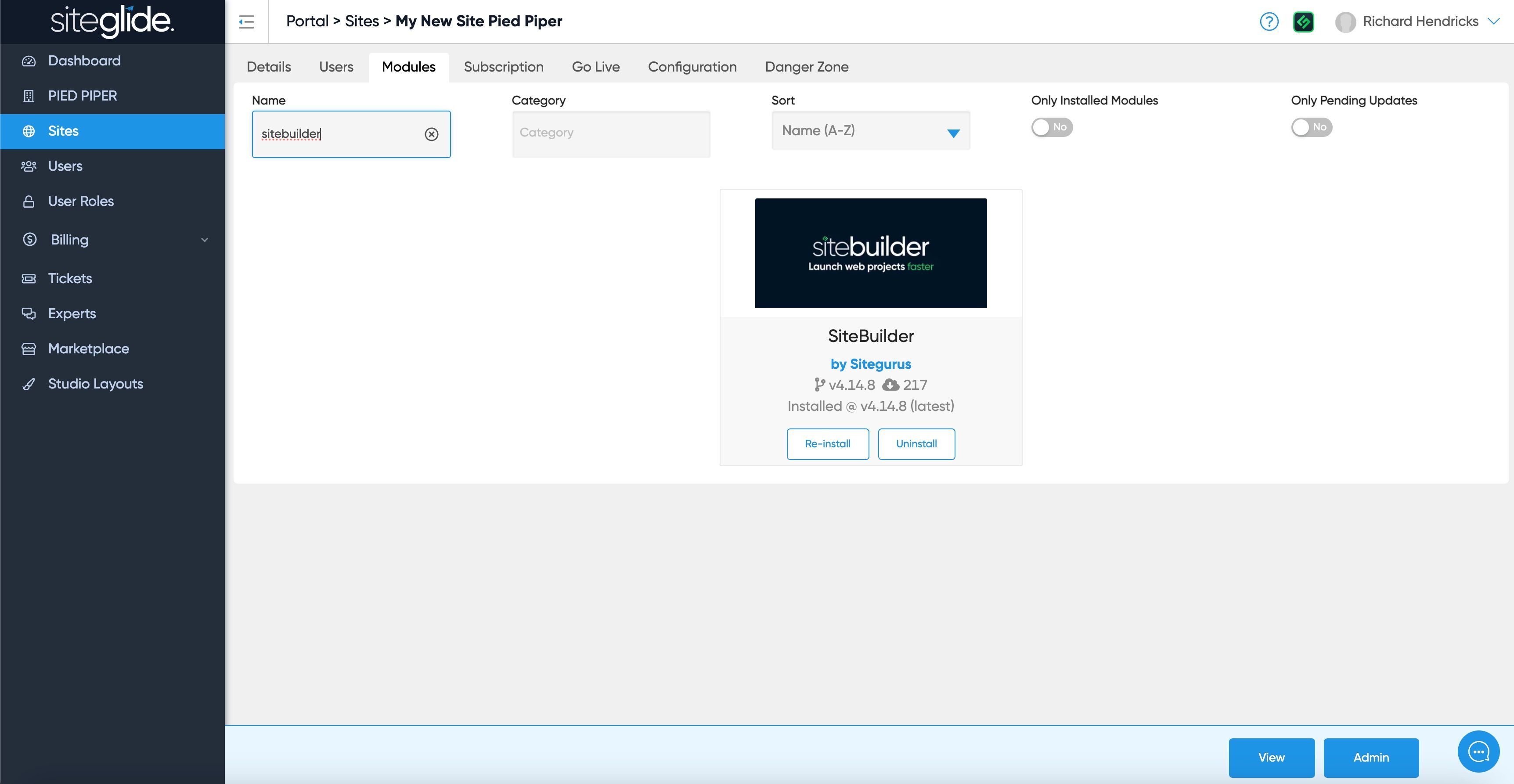Collapse the sidebar menu icon
The width and height of the screenshot is (1514, 784).
coord(246,22)
